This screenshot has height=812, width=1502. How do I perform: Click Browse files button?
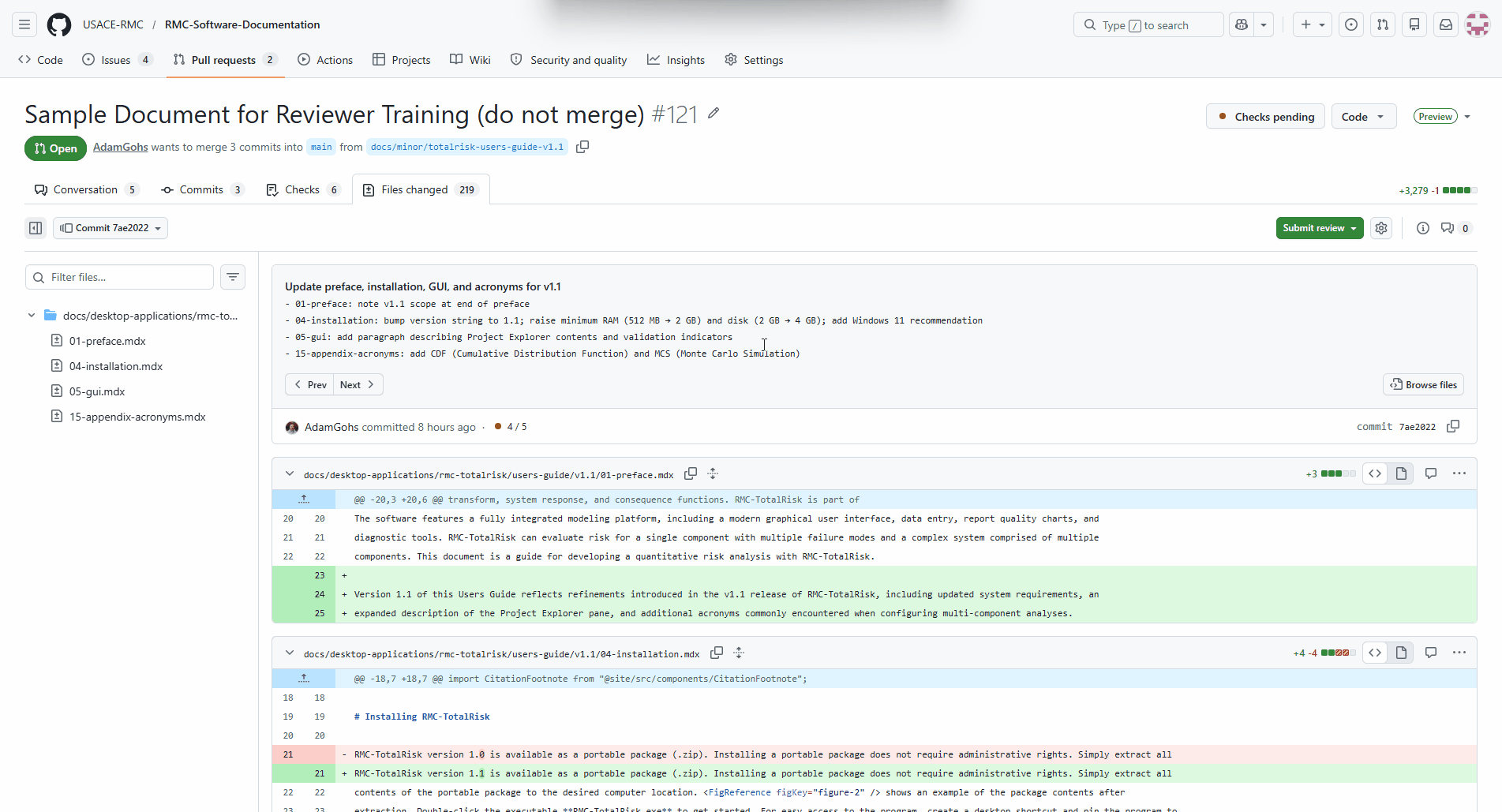tap(1423, 384)
